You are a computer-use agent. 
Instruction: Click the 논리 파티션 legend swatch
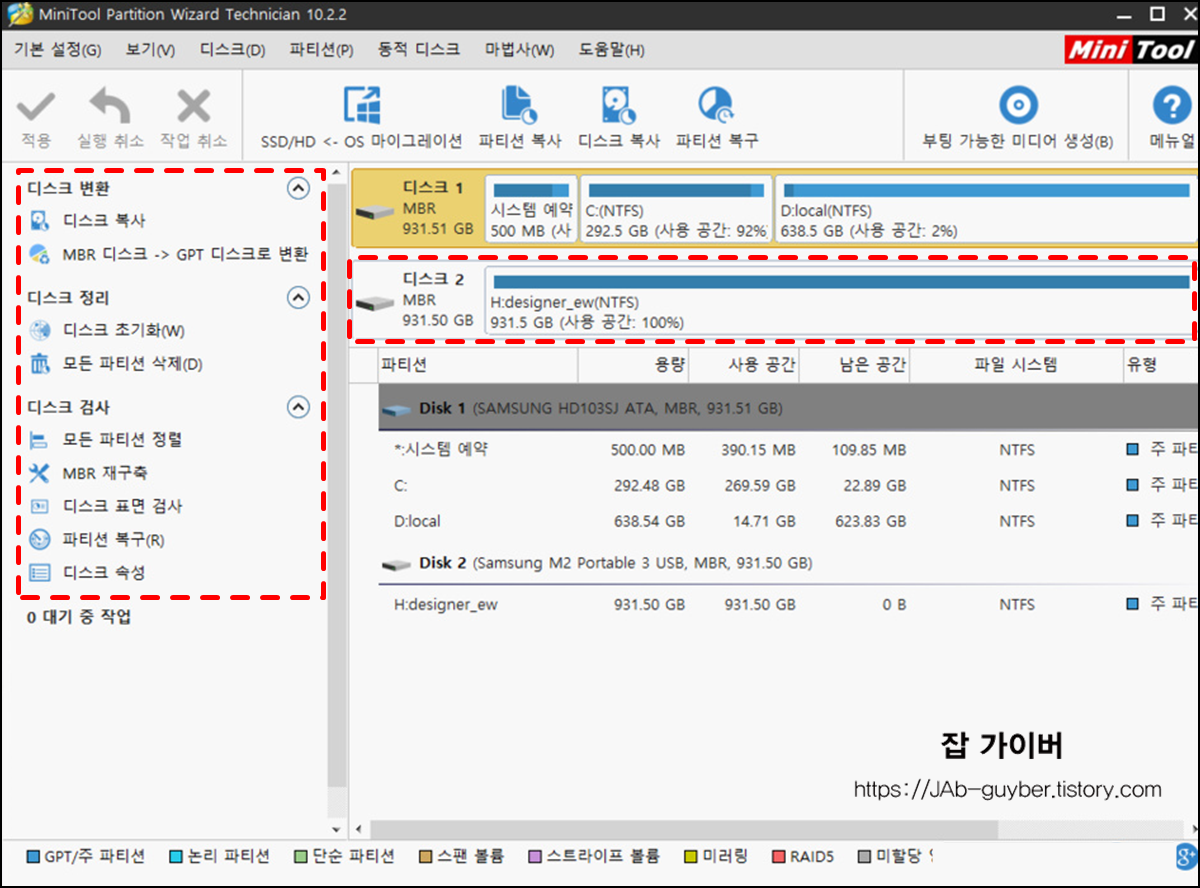(x=177, y=857)
